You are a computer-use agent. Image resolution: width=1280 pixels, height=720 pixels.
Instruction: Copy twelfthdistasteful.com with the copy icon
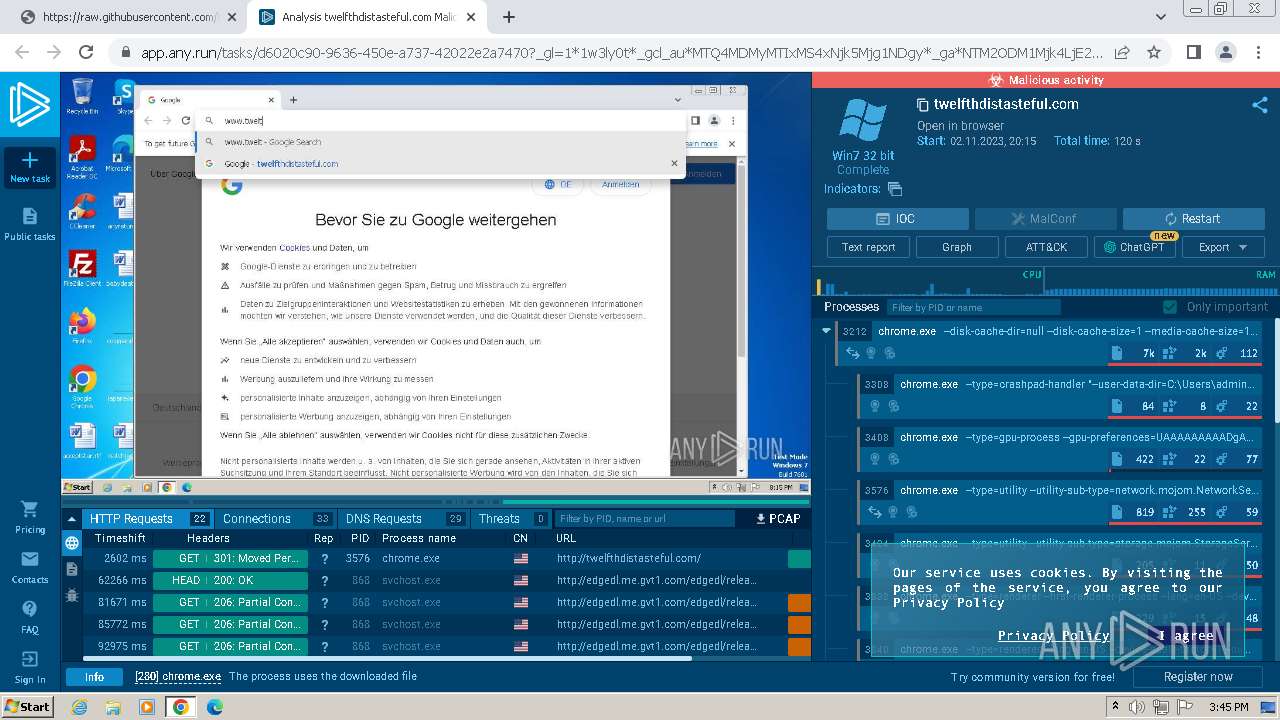(x=923, y=104)
